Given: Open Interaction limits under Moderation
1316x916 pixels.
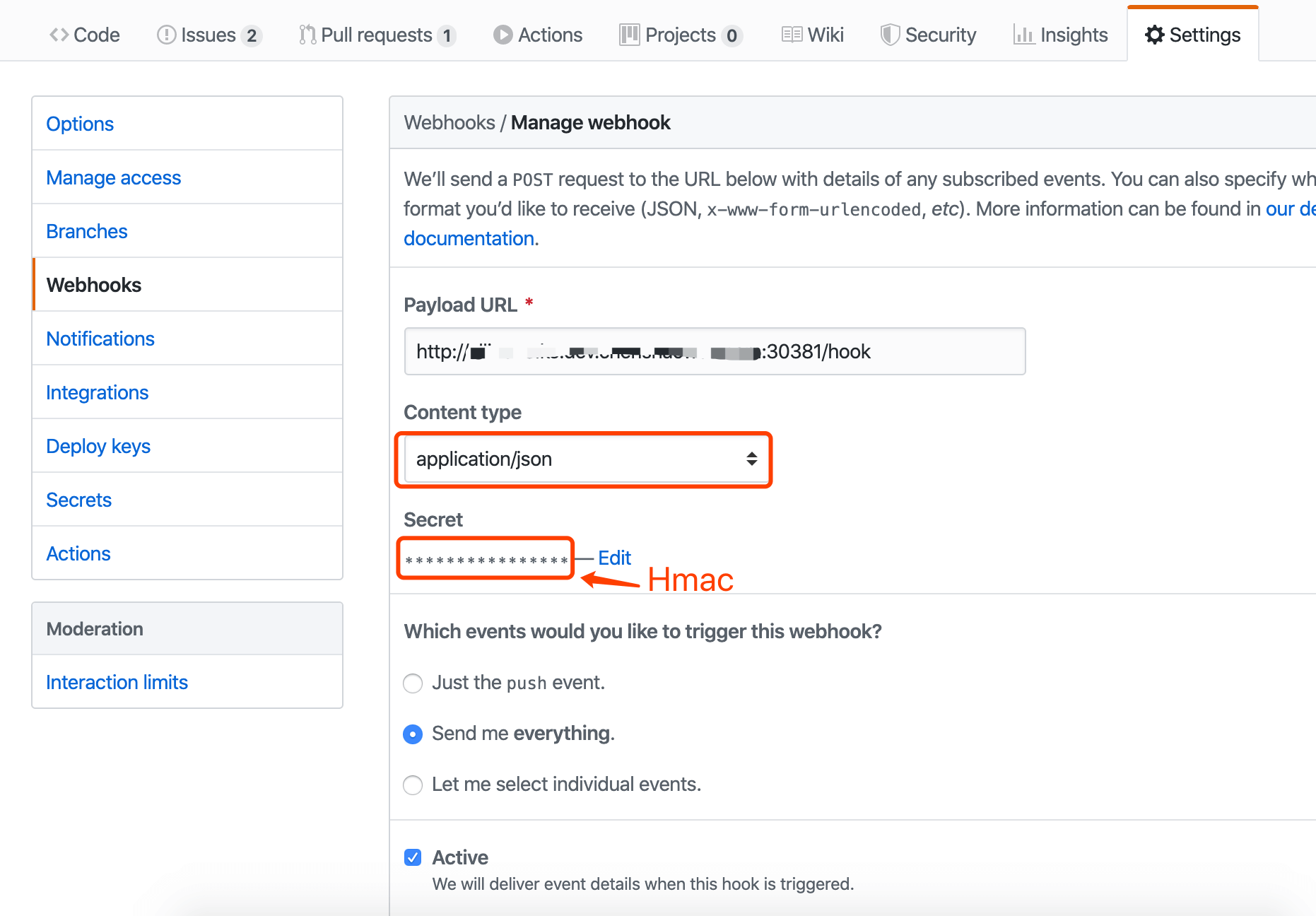Looking at the screenshot, I should point(117,682).
